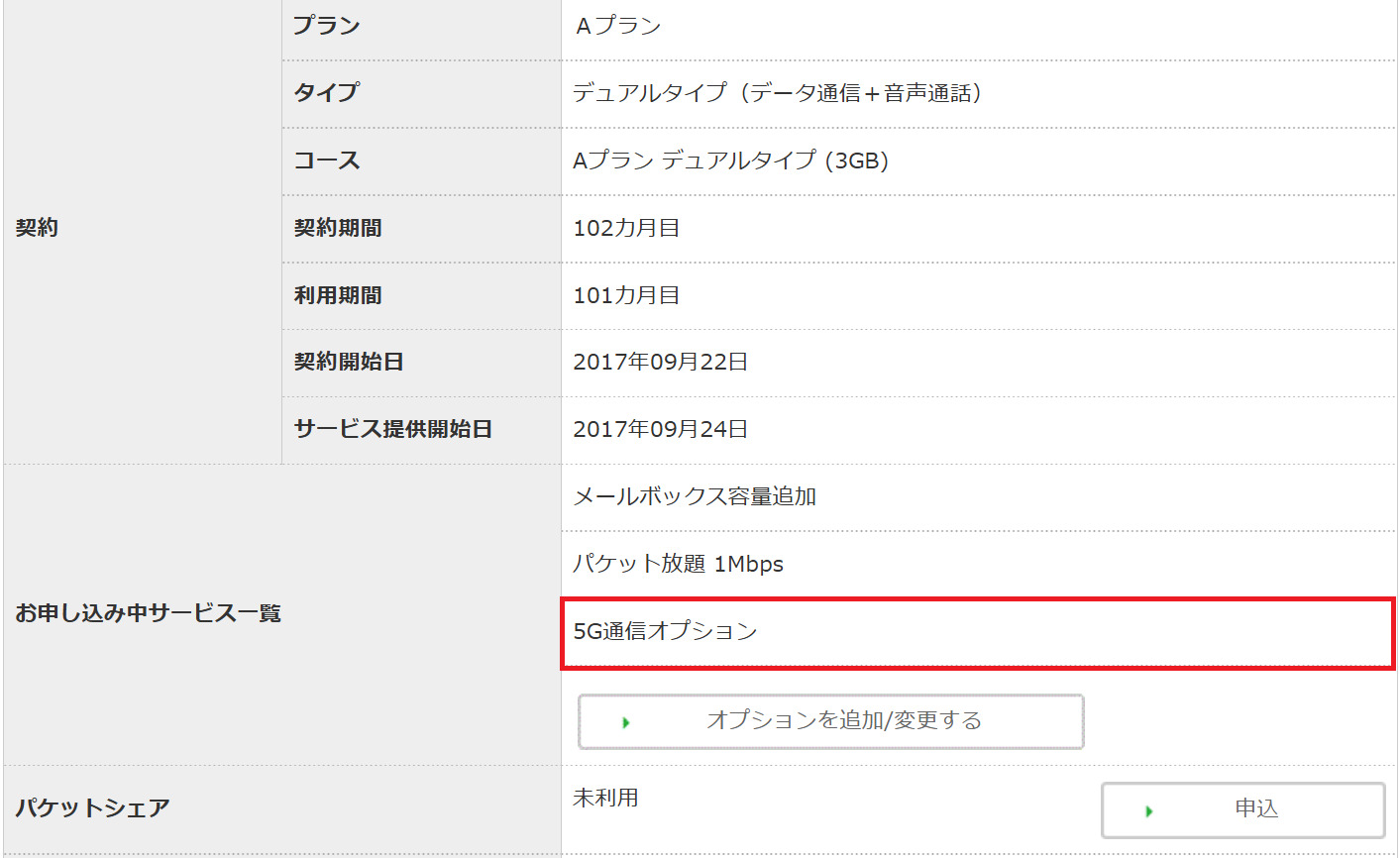This screenshot has width=1400, height=858.
Task: Click the パケットシェア row label
Action: (x=92, y=808)
